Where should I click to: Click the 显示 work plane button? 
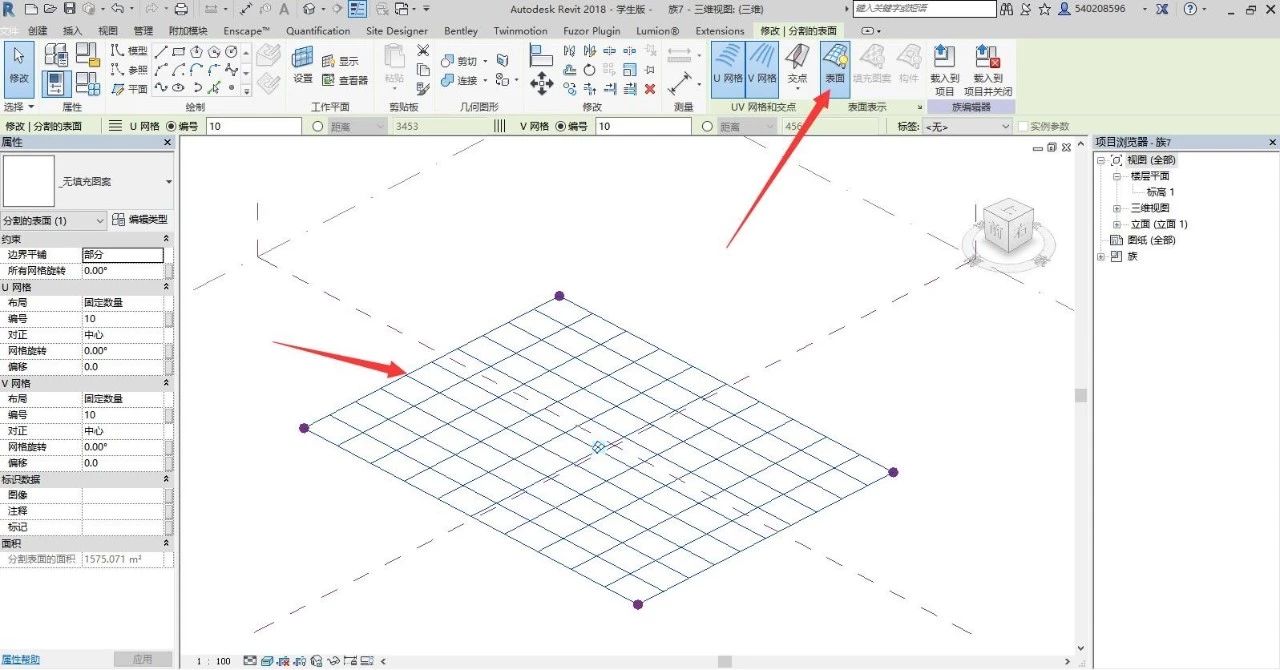point(340,61)
